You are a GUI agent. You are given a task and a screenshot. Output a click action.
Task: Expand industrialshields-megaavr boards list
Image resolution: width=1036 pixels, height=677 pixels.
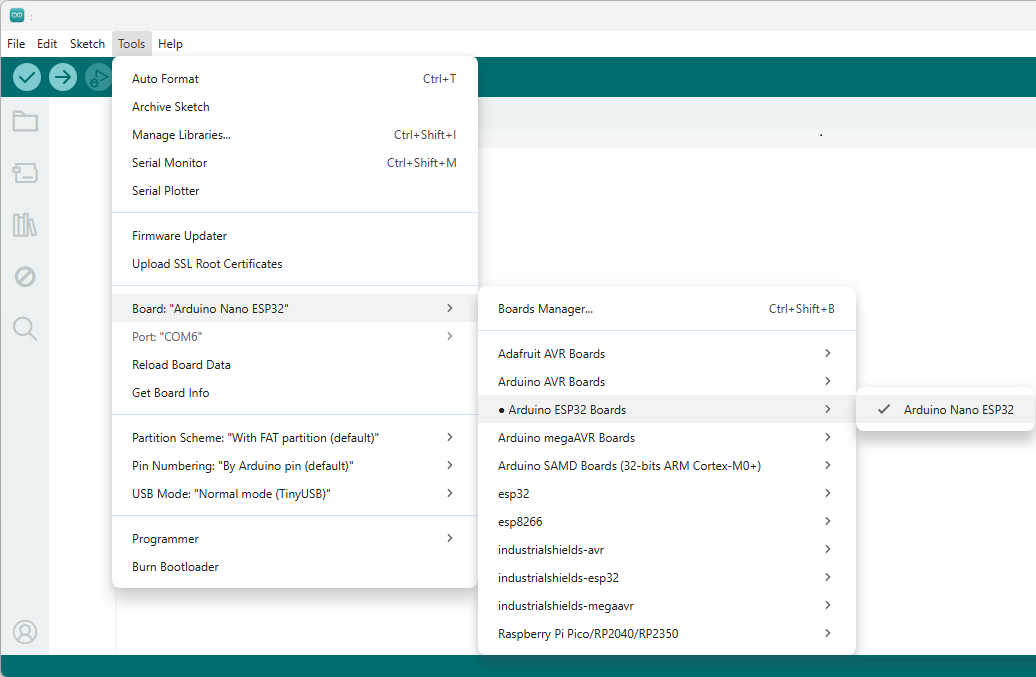667,605
